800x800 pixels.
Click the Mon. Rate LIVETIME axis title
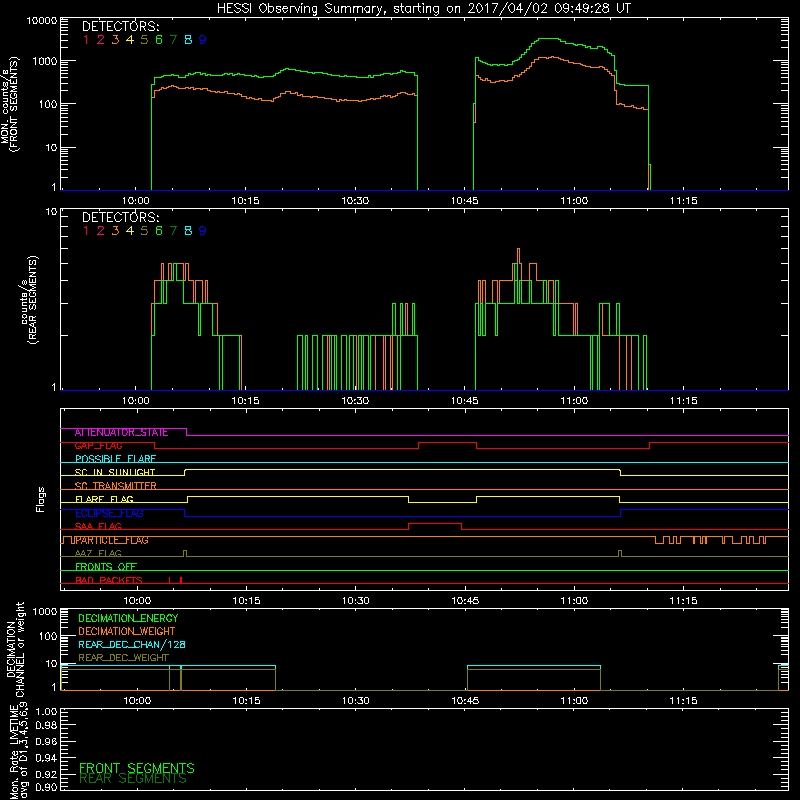pos(19,752)
